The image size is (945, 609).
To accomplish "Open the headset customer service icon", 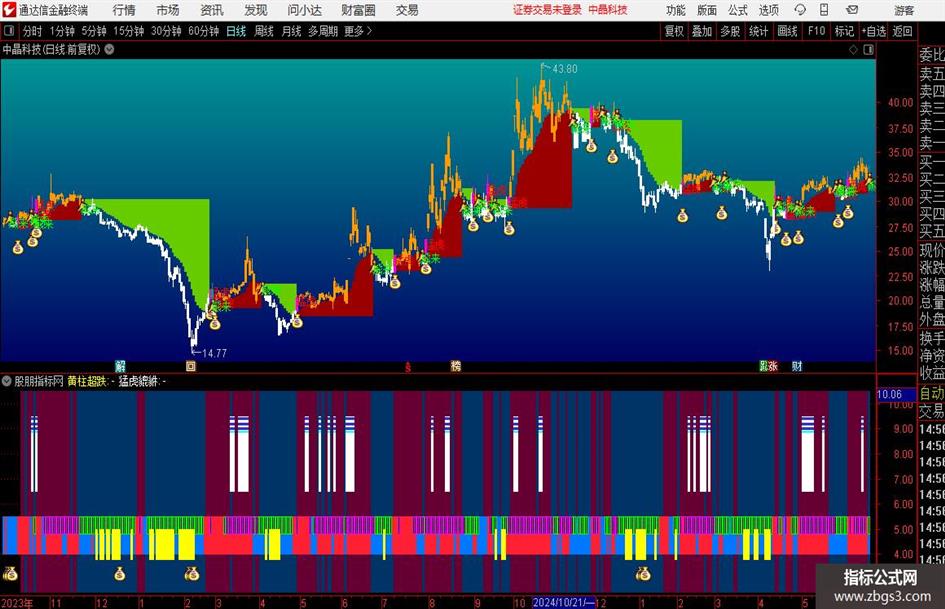I will [x=800, y=10].
